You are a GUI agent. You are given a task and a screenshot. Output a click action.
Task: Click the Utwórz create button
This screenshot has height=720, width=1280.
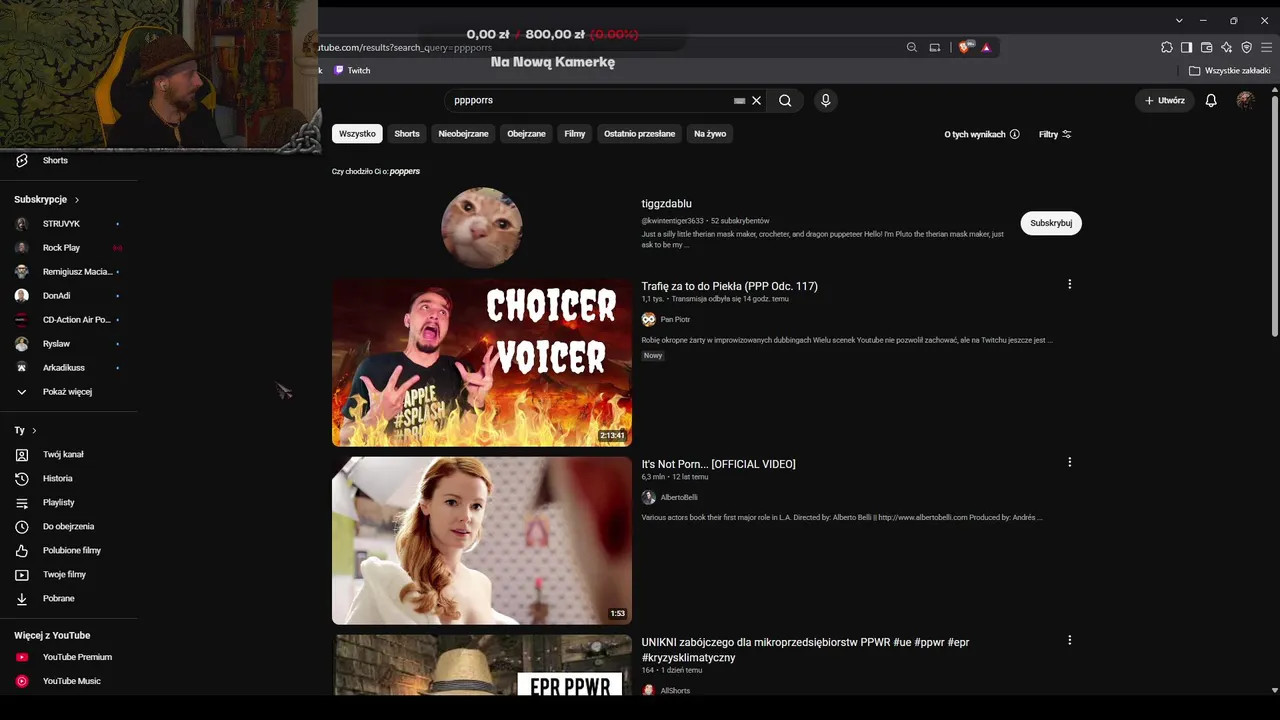click(x=1165, y=100)
